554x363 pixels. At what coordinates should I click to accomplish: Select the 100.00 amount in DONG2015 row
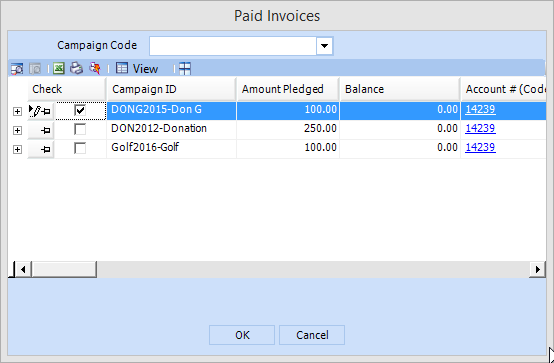[288, 111]
